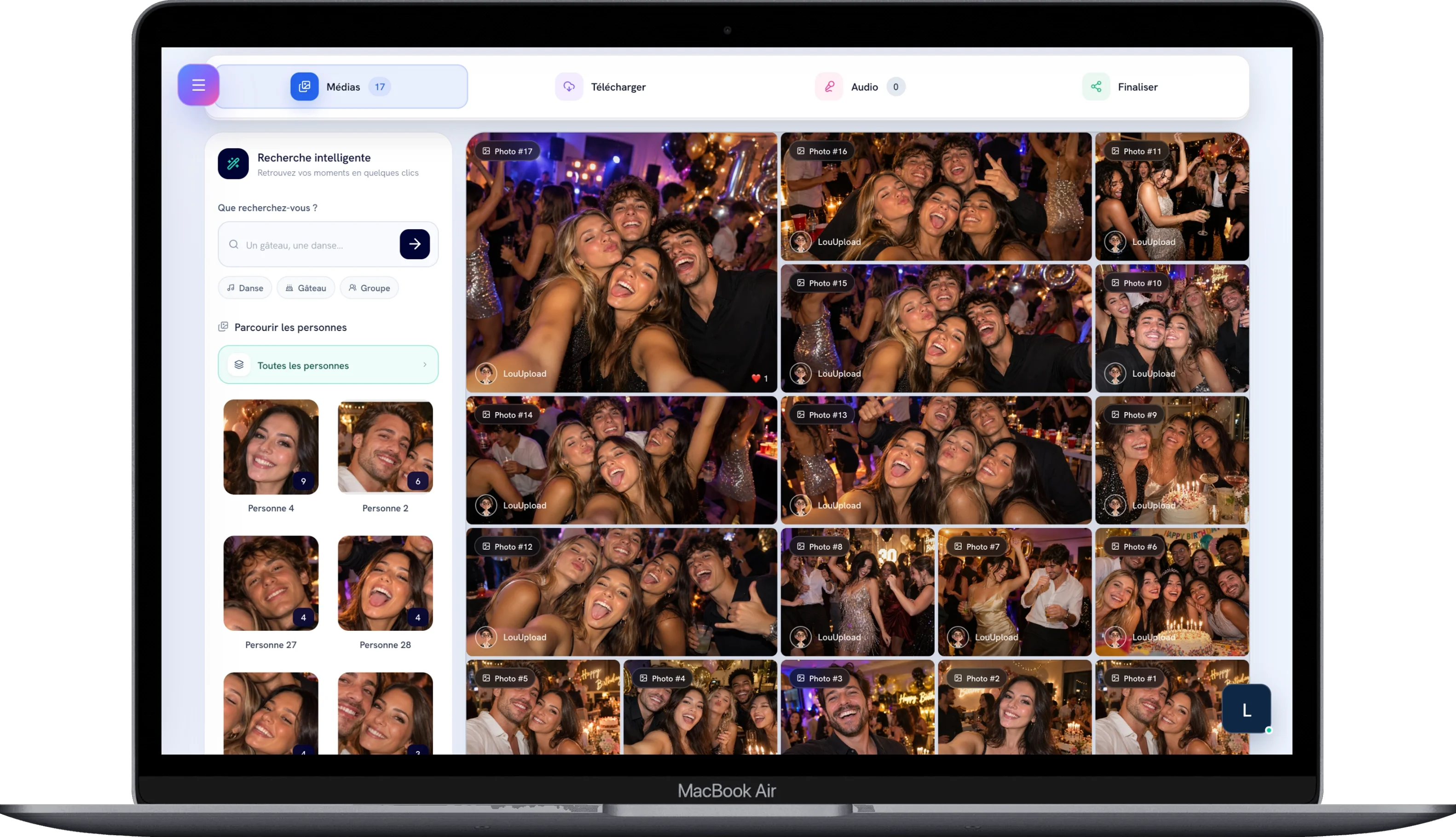Open the Photo #6 thumbnail
This screenshot has height=837, width=1456.
click(1172, 592)
